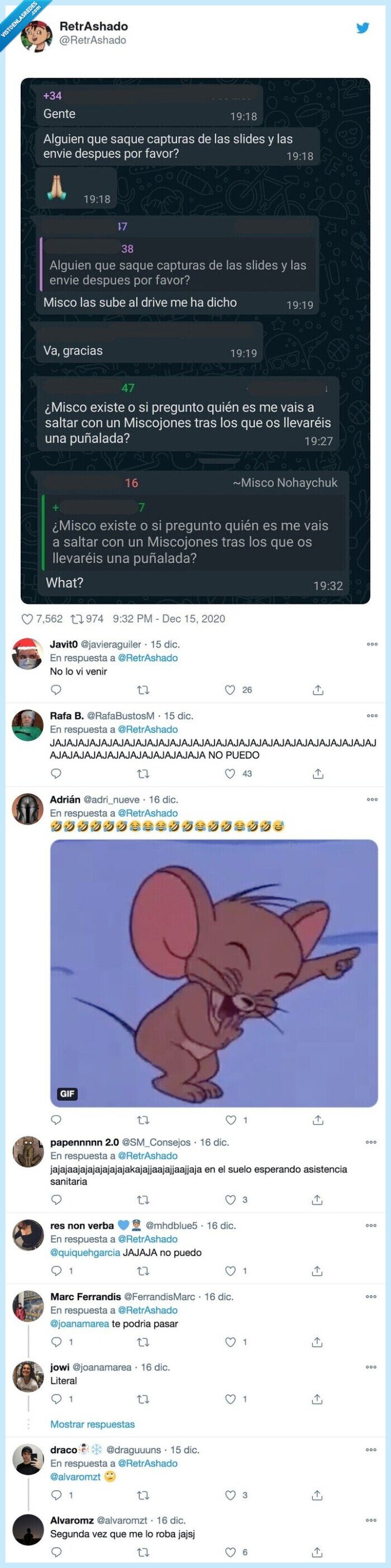Viewport: 391px width, 1568px height.
Task: Like the res non verba reply
Action: pos(230,1271)
